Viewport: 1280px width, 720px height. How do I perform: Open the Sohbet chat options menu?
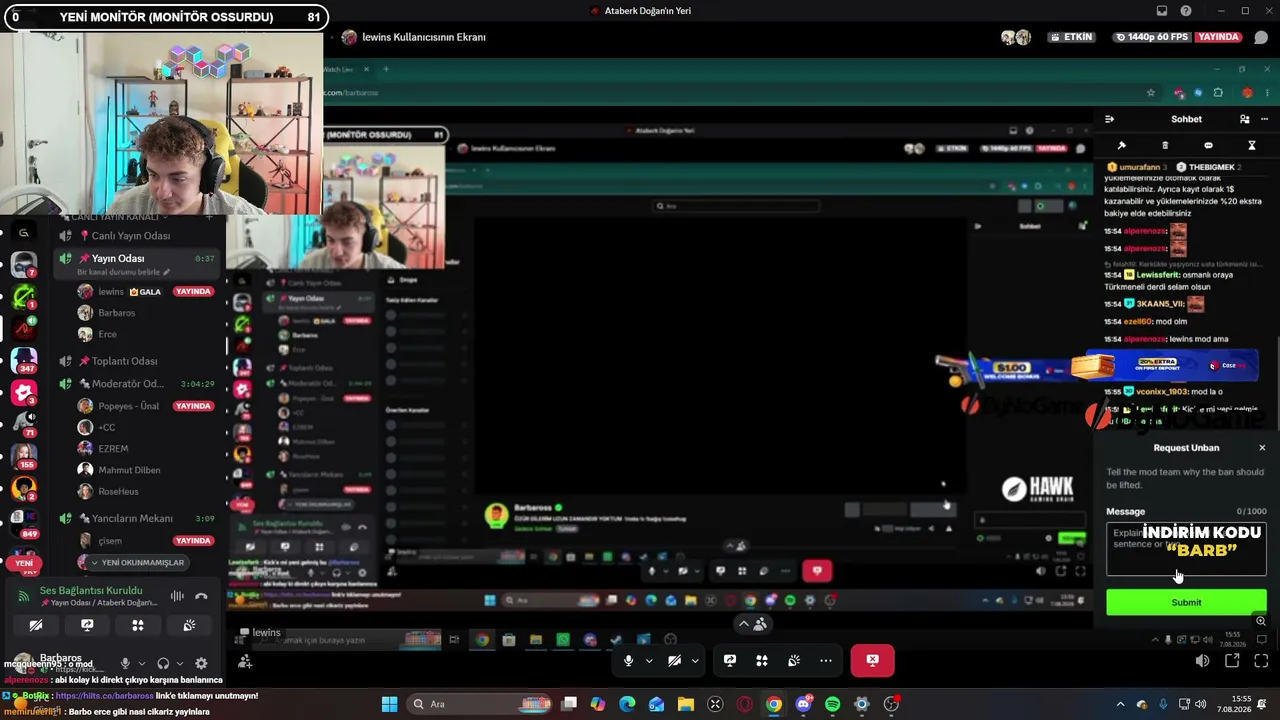pos(1264,119)
